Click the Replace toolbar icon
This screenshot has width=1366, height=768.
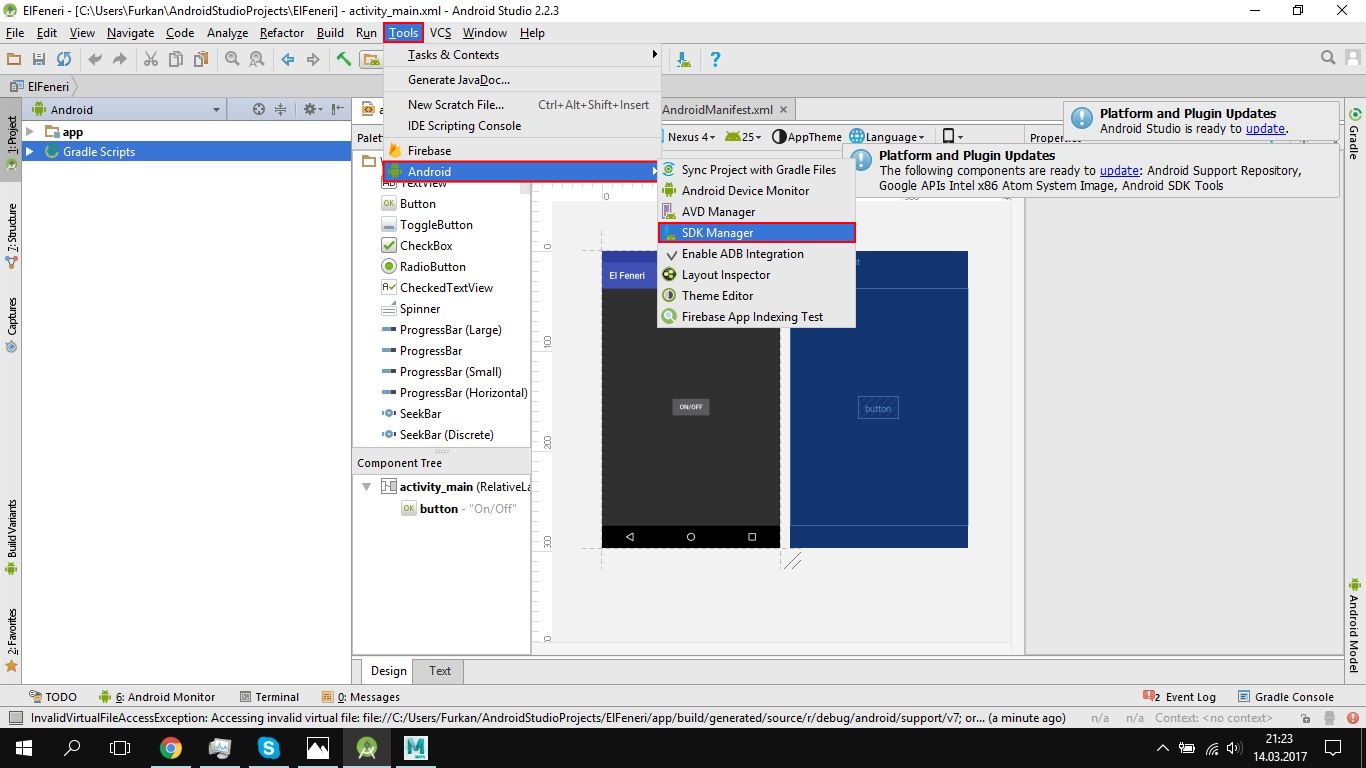[x=257, y=59]
